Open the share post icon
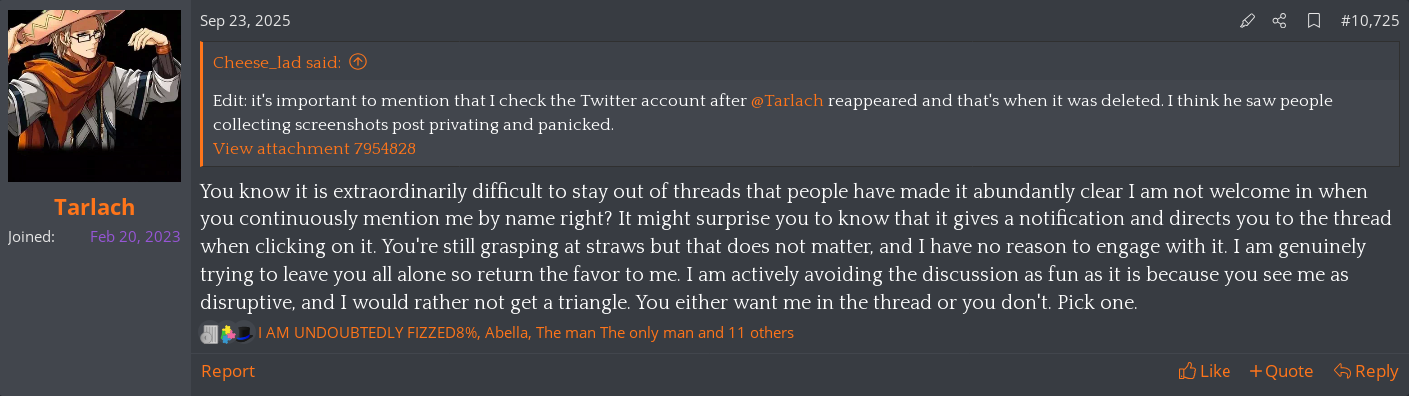Image resolution: width=1410 pixels, height=396 pixels. 1279,21
